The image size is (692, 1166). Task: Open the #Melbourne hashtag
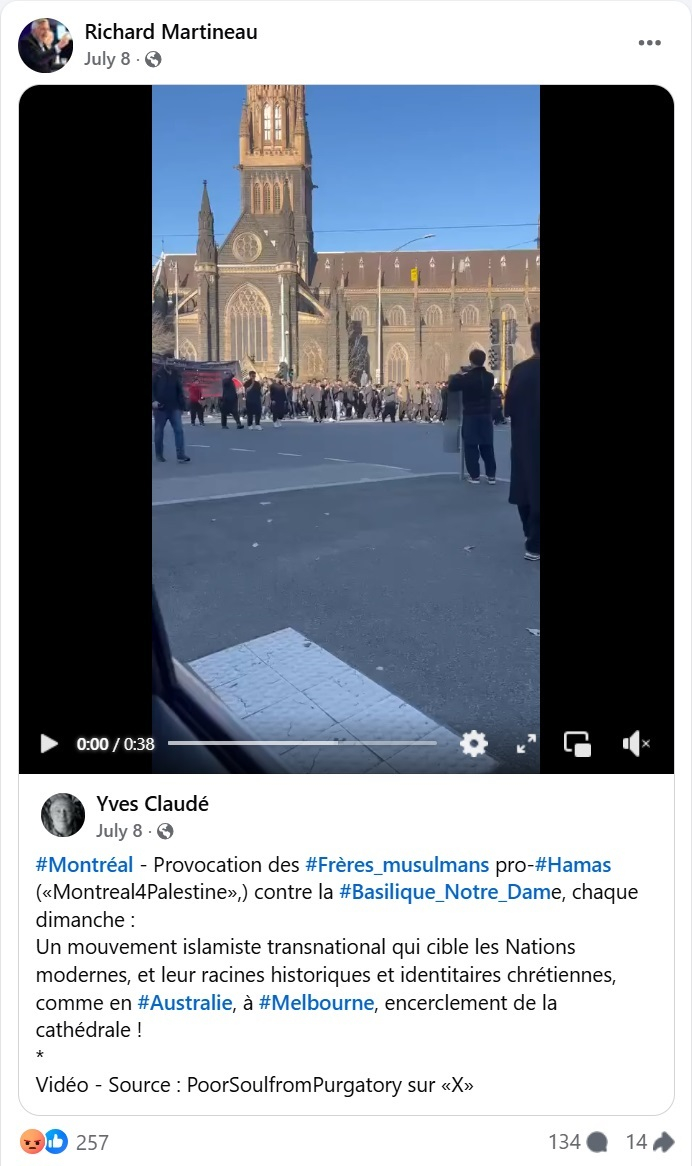pos(317,1002)
